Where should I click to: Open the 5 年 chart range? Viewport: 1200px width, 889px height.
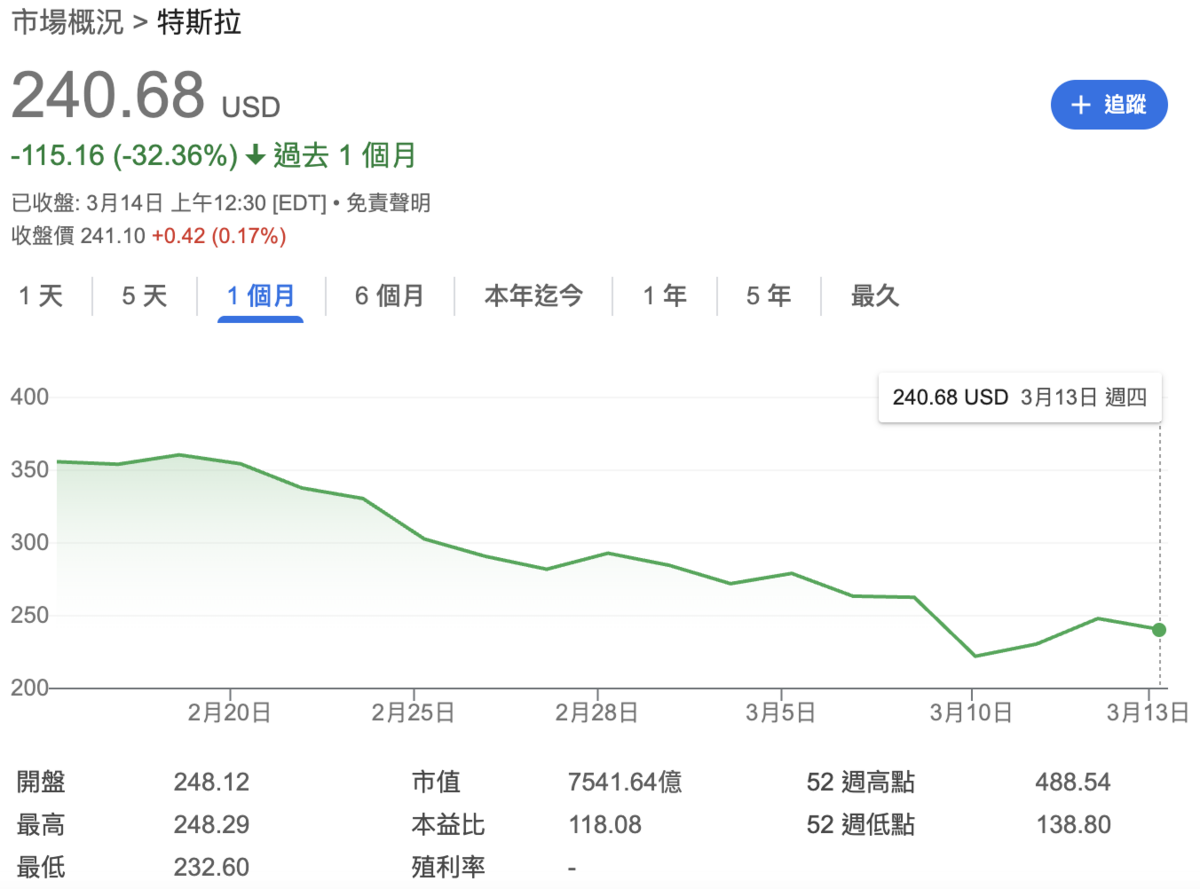coord(768,296)
